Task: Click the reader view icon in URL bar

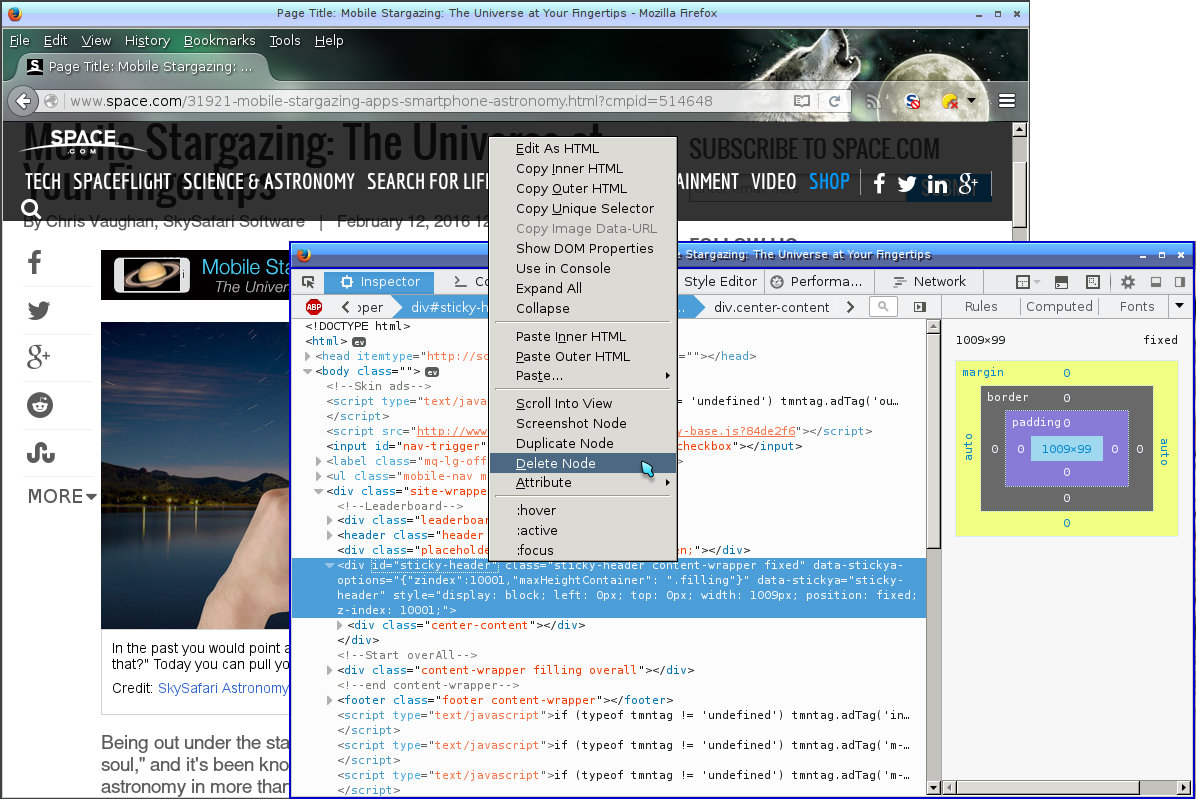Action: 802,101
